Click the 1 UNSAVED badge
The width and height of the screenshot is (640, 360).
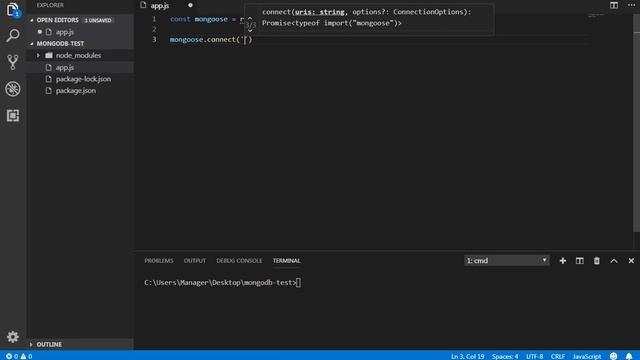(x=98, y=20)
